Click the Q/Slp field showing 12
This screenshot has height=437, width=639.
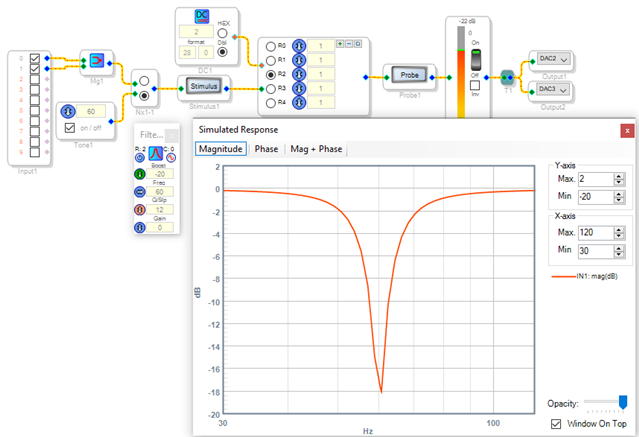click(160, 210)
